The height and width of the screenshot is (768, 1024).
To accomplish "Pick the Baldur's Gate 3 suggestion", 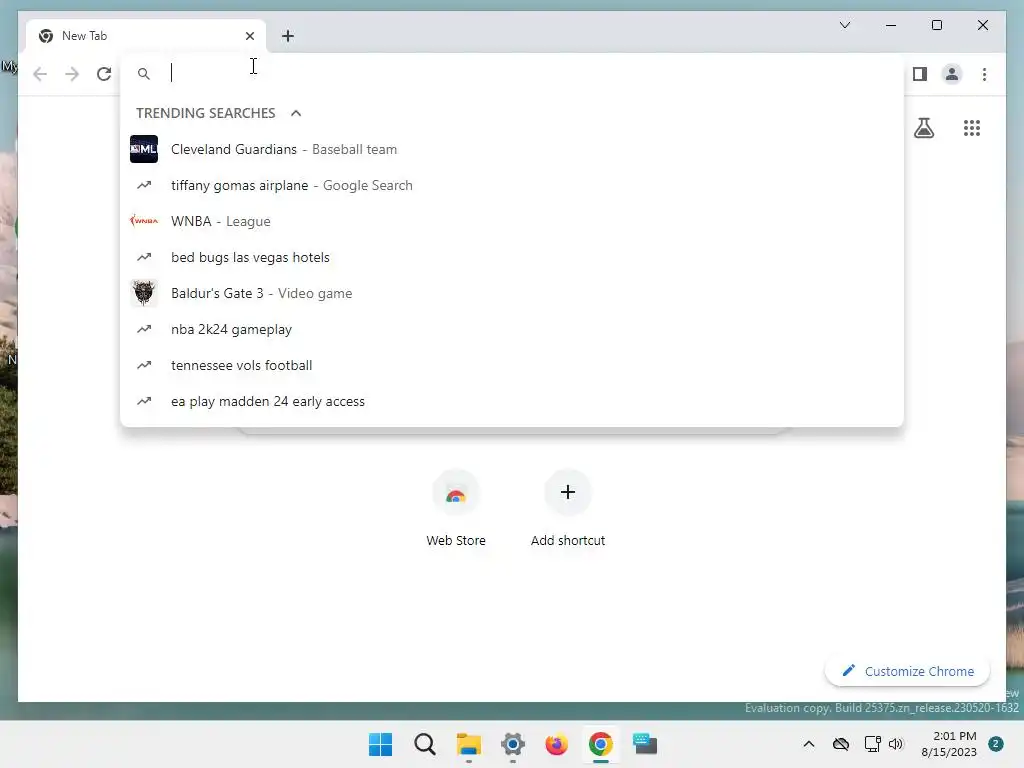I will pos(511,293).
